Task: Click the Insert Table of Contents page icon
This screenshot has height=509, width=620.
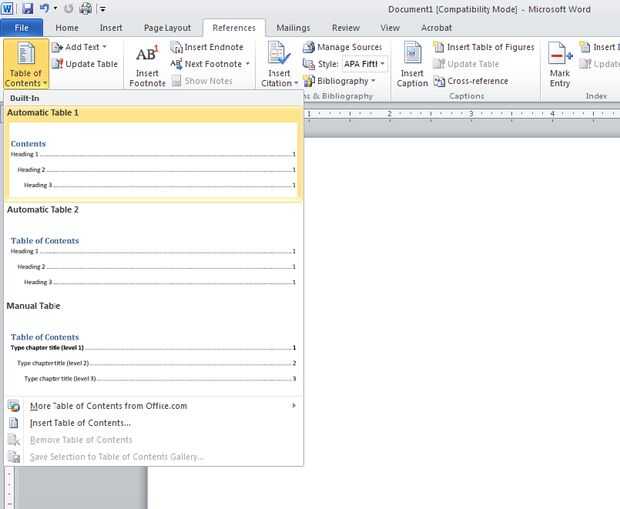Action: [14, 423]
